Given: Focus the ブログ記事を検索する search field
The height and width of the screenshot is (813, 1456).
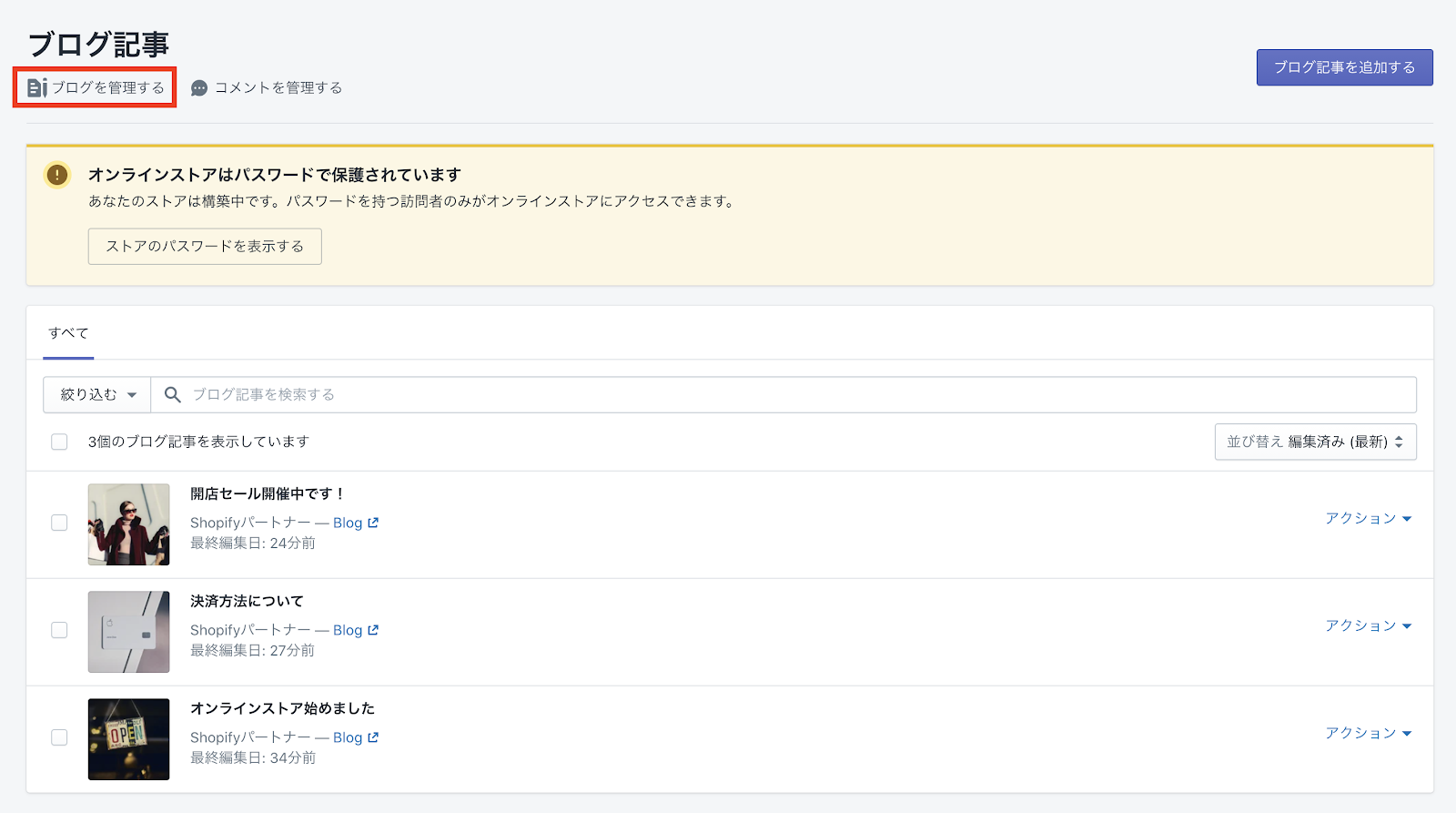Looking at the screenshot, I should (792, 394).
